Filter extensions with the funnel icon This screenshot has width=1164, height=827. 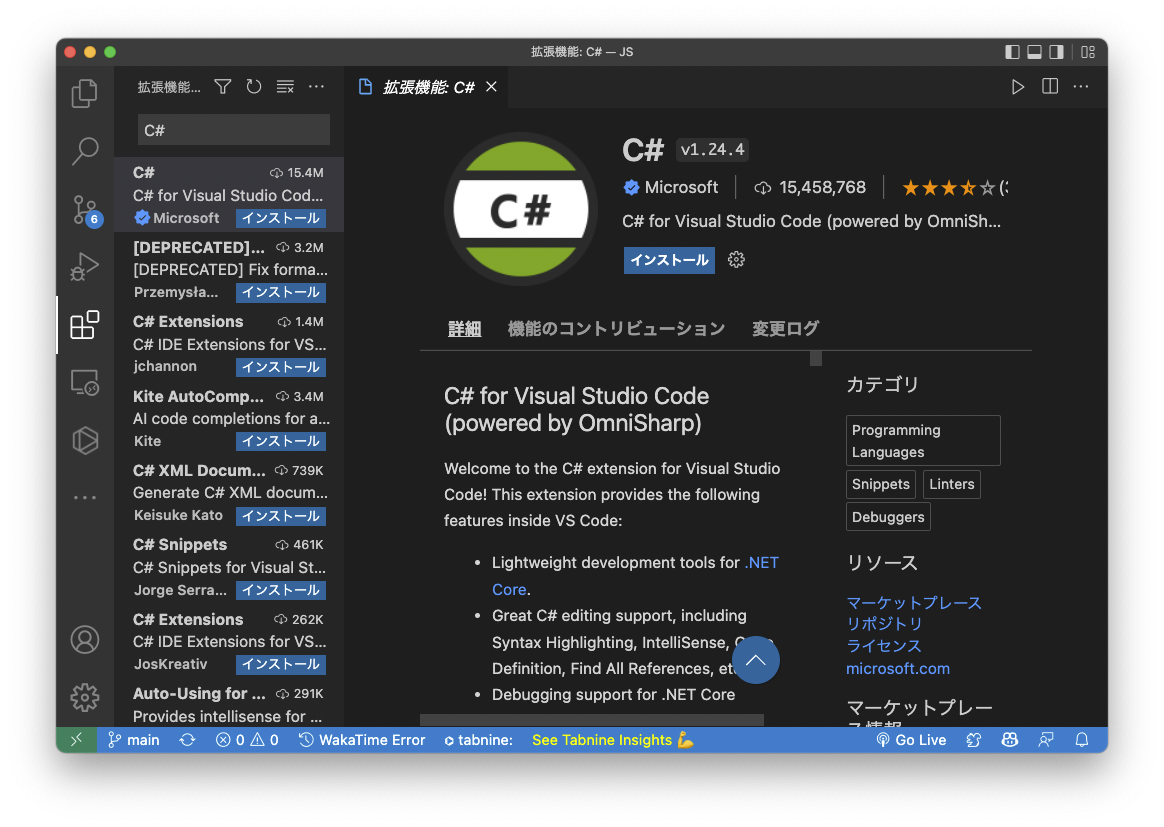223,87
